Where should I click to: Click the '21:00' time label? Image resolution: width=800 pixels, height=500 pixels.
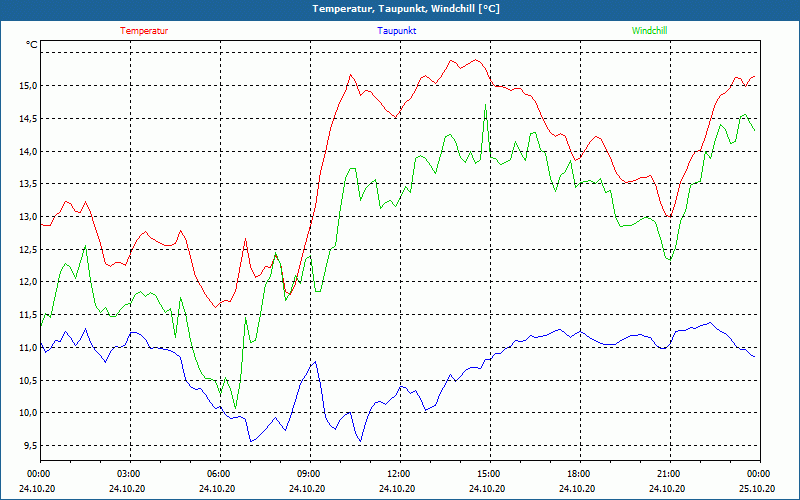coord(668,474)
